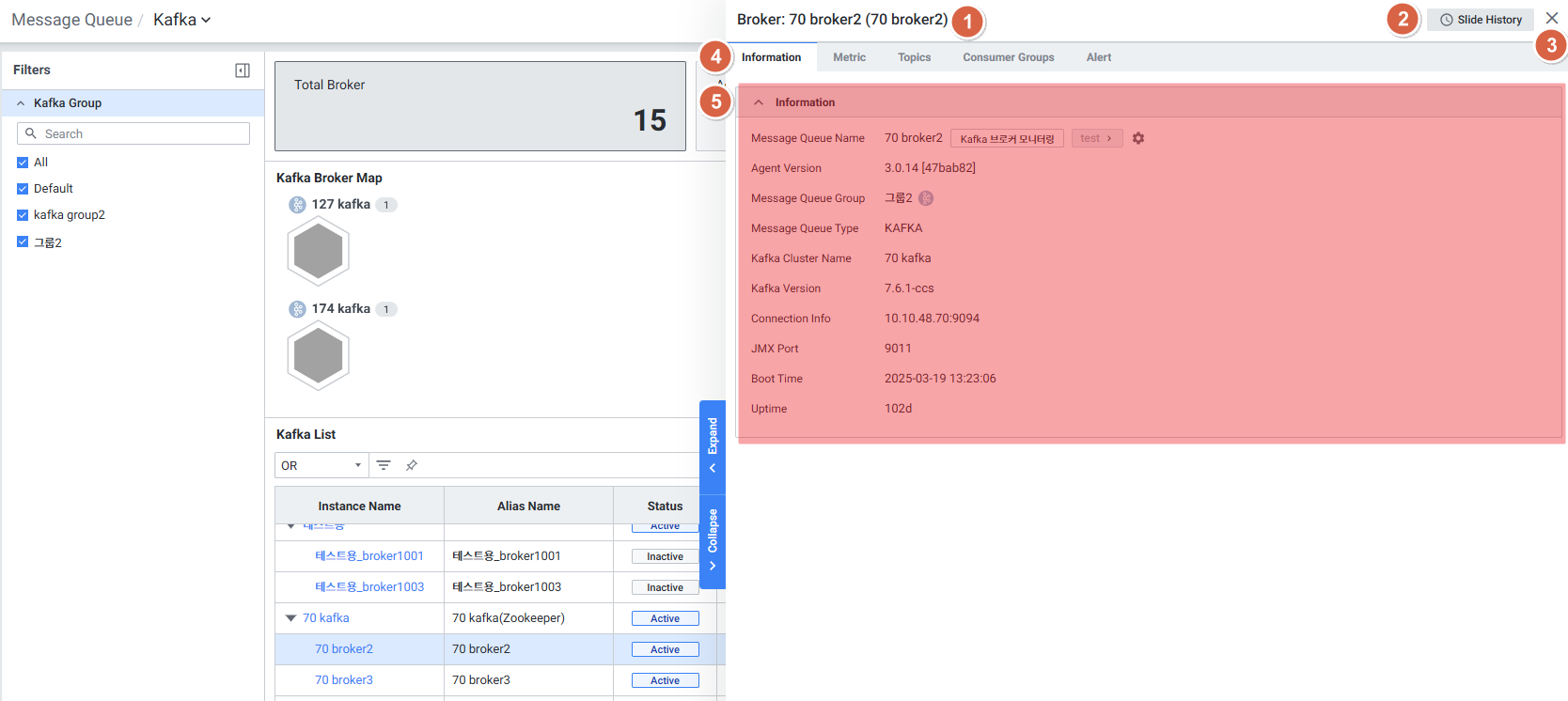The width and height of the screenshot is (1568, 701).
Task: Open the Consumer Groups tab
Action: tap(1008, 57)
